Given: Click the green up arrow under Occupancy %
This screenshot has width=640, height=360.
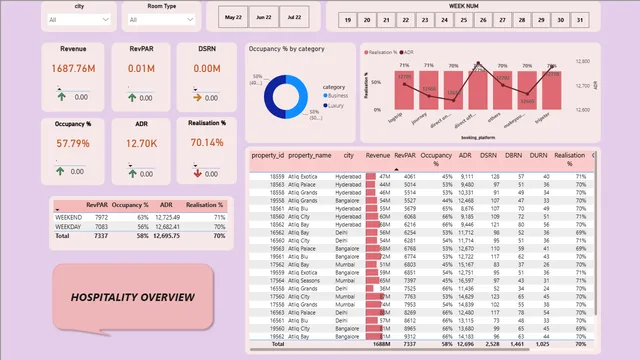Looking at the screenshot, I should [60, 171].
